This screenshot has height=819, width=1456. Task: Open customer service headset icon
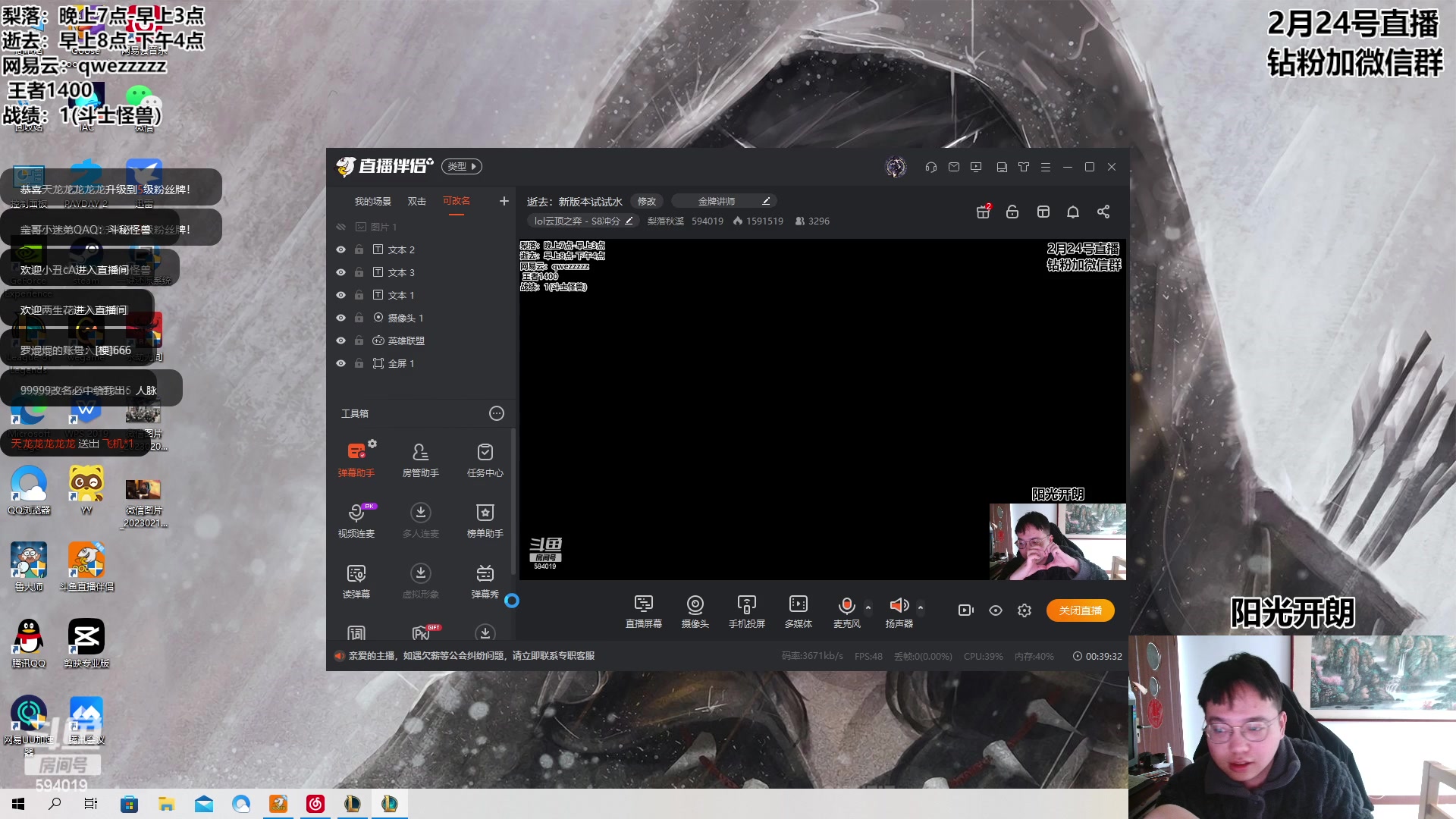930,167
